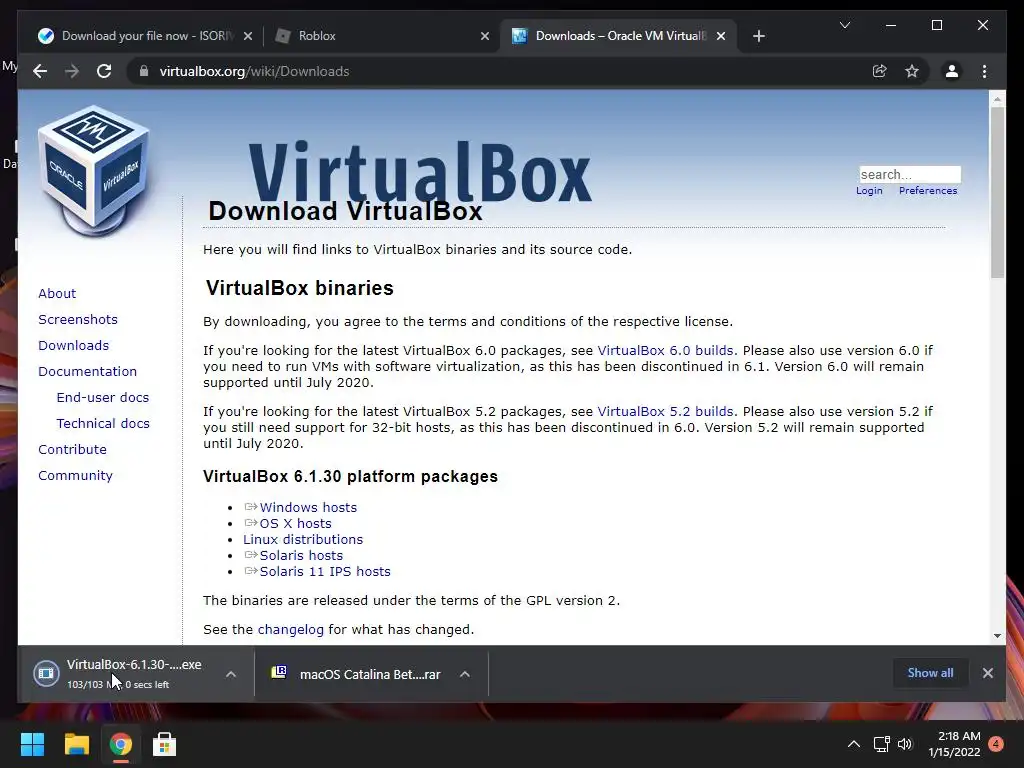Open network status tray icon
The image size is (1024, 768).
[882, 744]
